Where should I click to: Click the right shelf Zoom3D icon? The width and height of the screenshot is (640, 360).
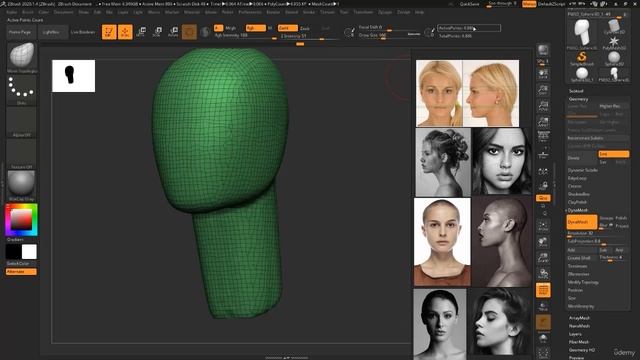(543, 258)
